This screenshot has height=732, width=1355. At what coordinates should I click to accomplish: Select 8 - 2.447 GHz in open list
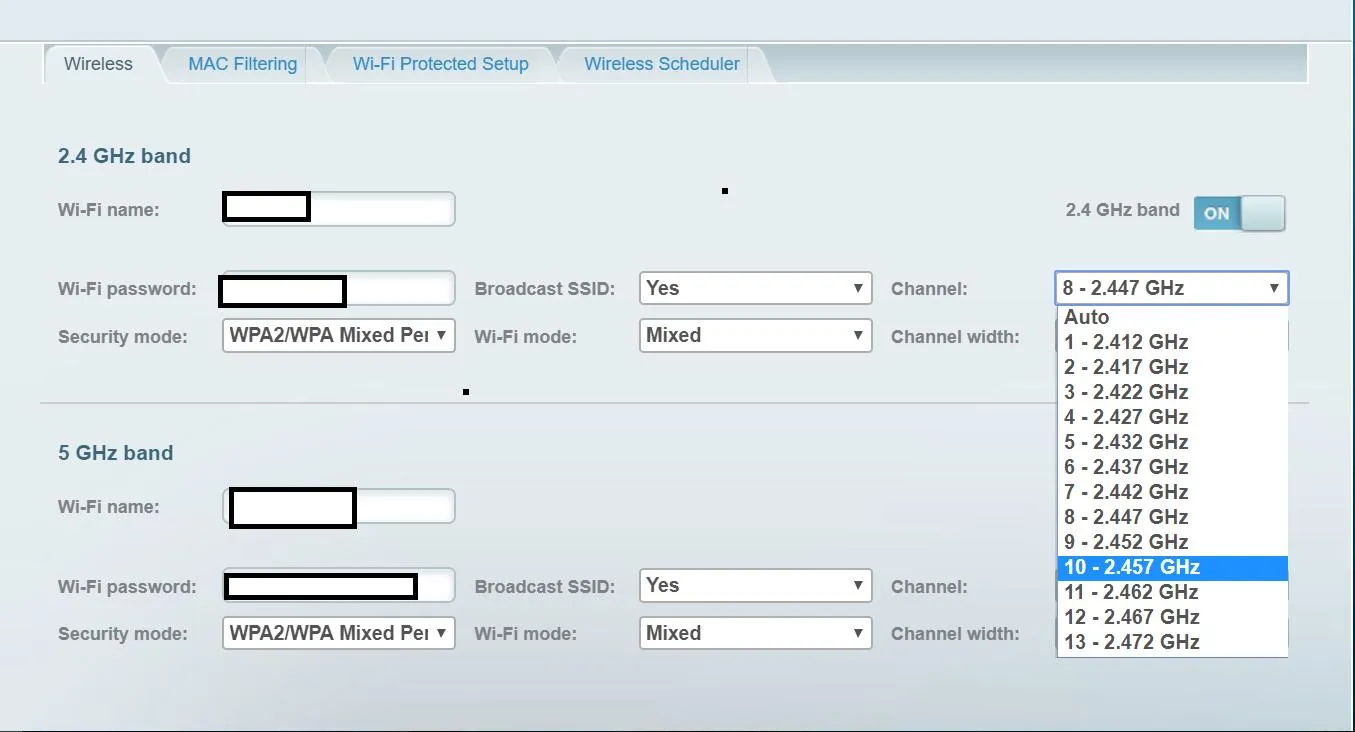point(1172,517)
